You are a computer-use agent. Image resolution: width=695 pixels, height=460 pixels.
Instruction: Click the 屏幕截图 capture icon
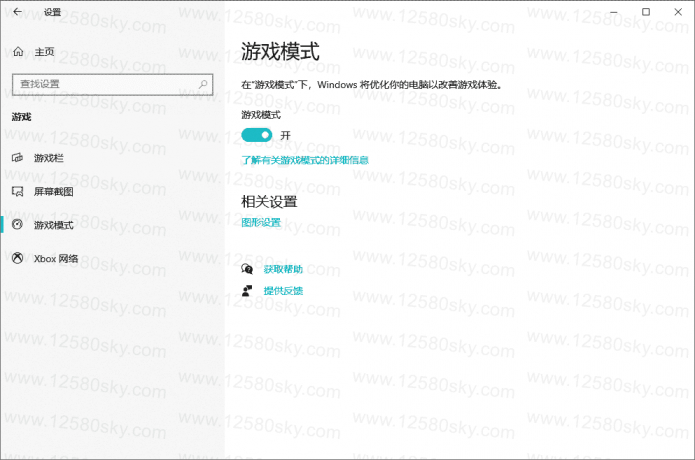coord(17,191)
